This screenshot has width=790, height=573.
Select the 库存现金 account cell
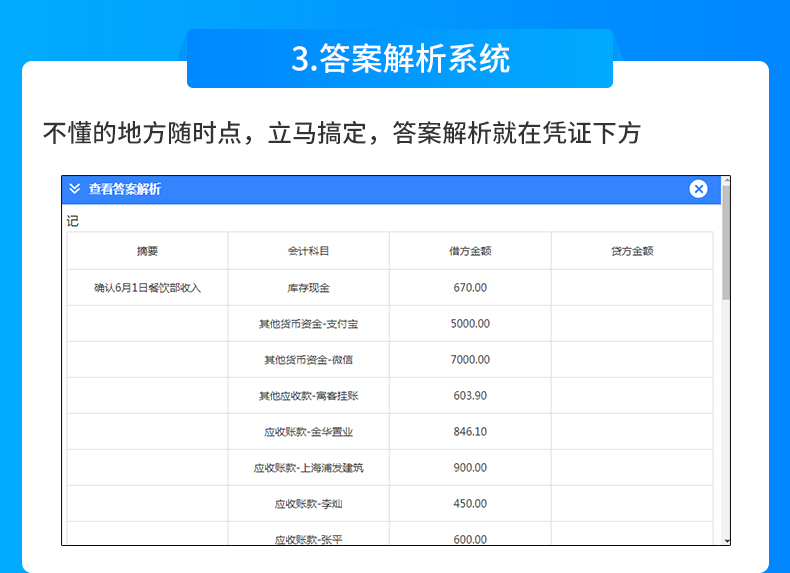pos(308,288)
